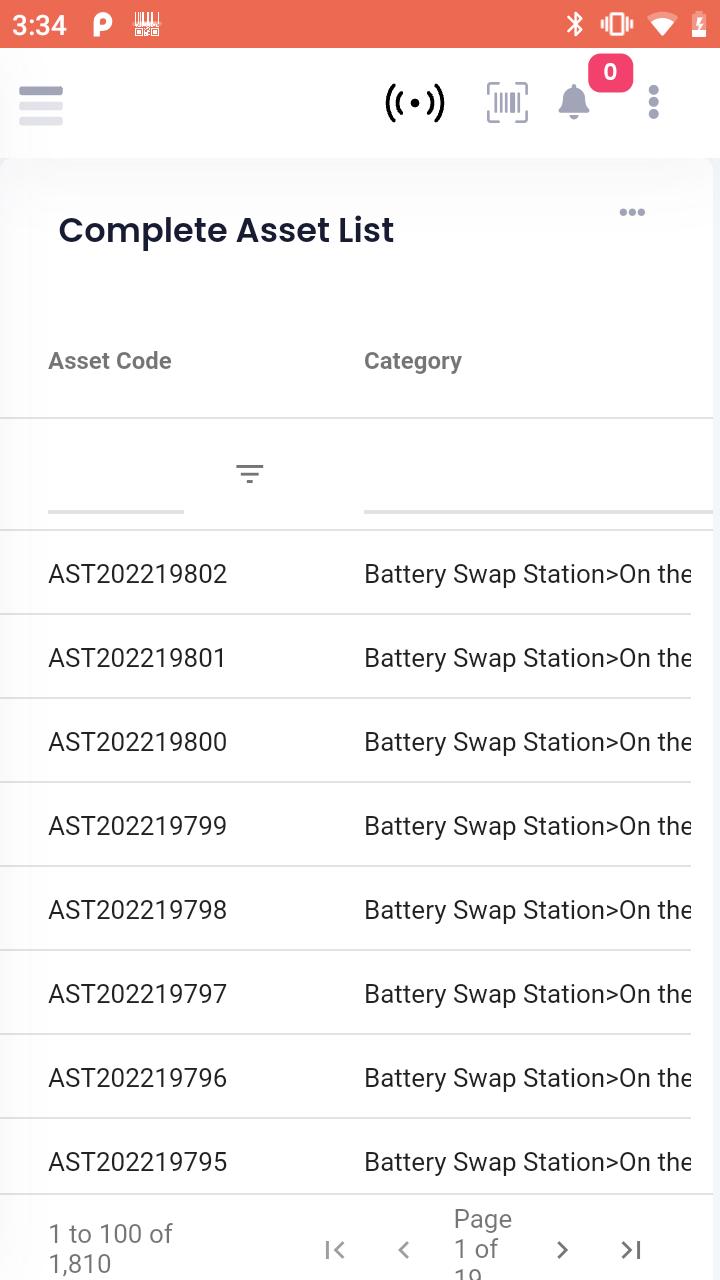720x1280 pixels.
Task: Go to the next page arrow
Action: (x=562, y=1249)
